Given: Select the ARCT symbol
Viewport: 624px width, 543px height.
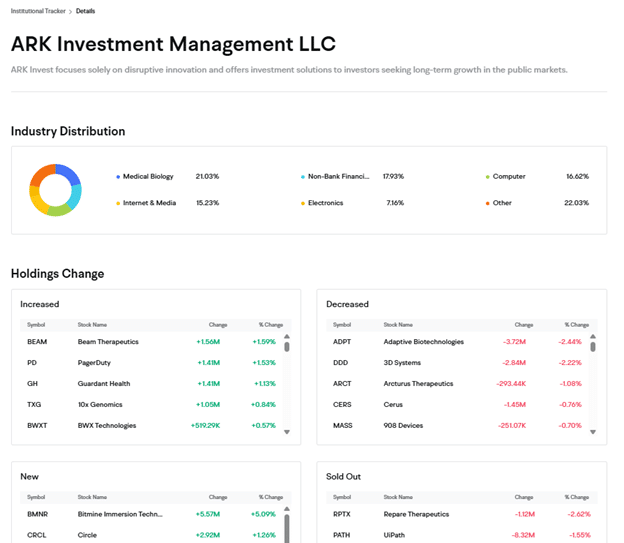Looking at the screenshot, I should click(x=342, y=384).
